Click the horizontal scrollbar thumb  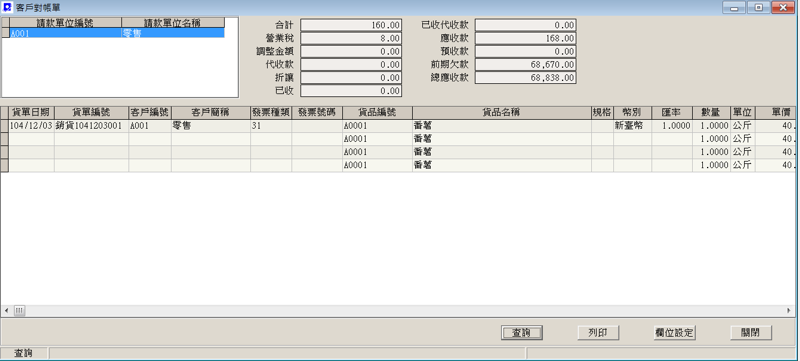[19, 310]
